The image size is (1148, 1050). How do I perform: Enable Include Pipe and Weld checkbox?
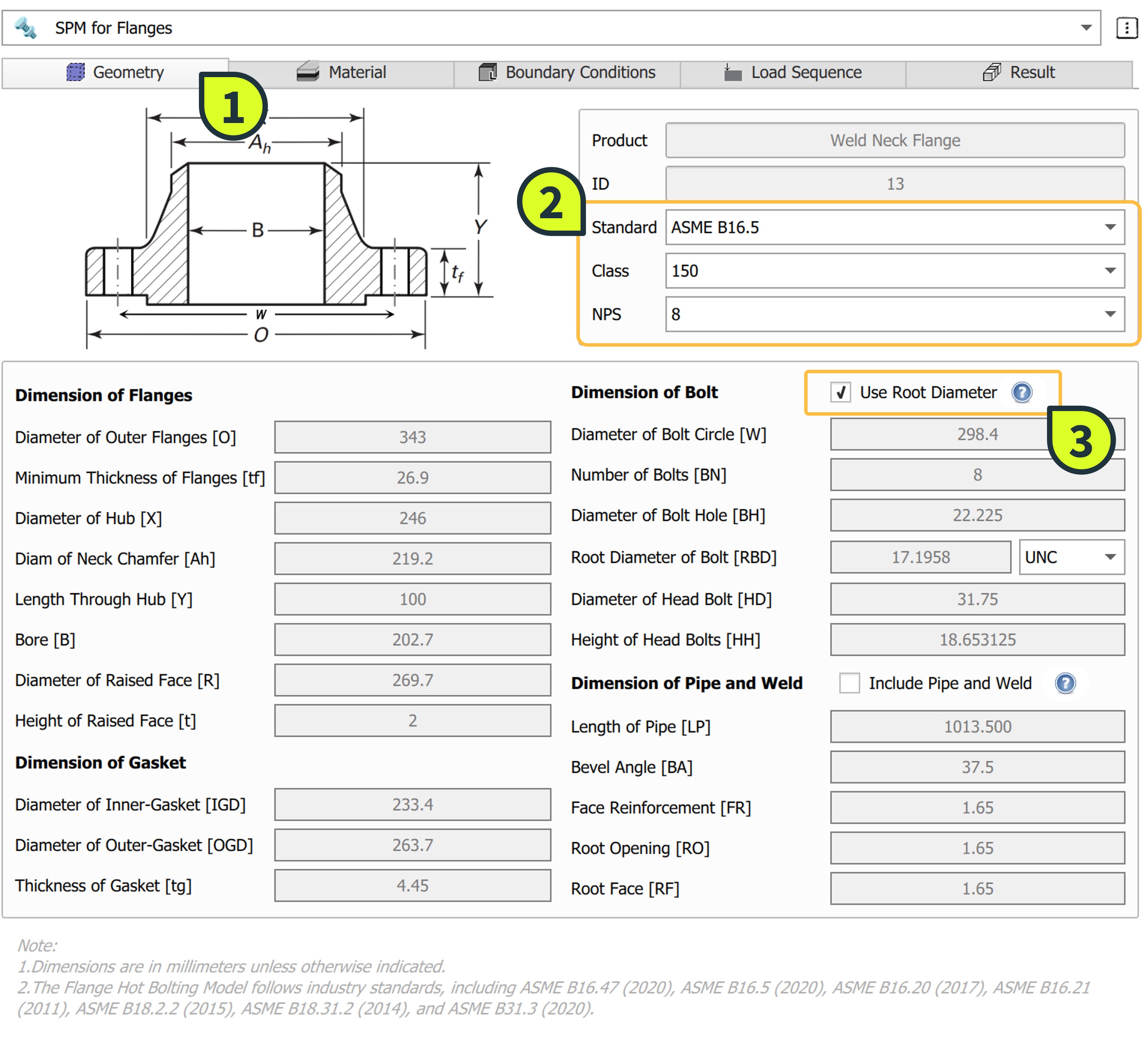pyautogui.click(x=849, y=683)
